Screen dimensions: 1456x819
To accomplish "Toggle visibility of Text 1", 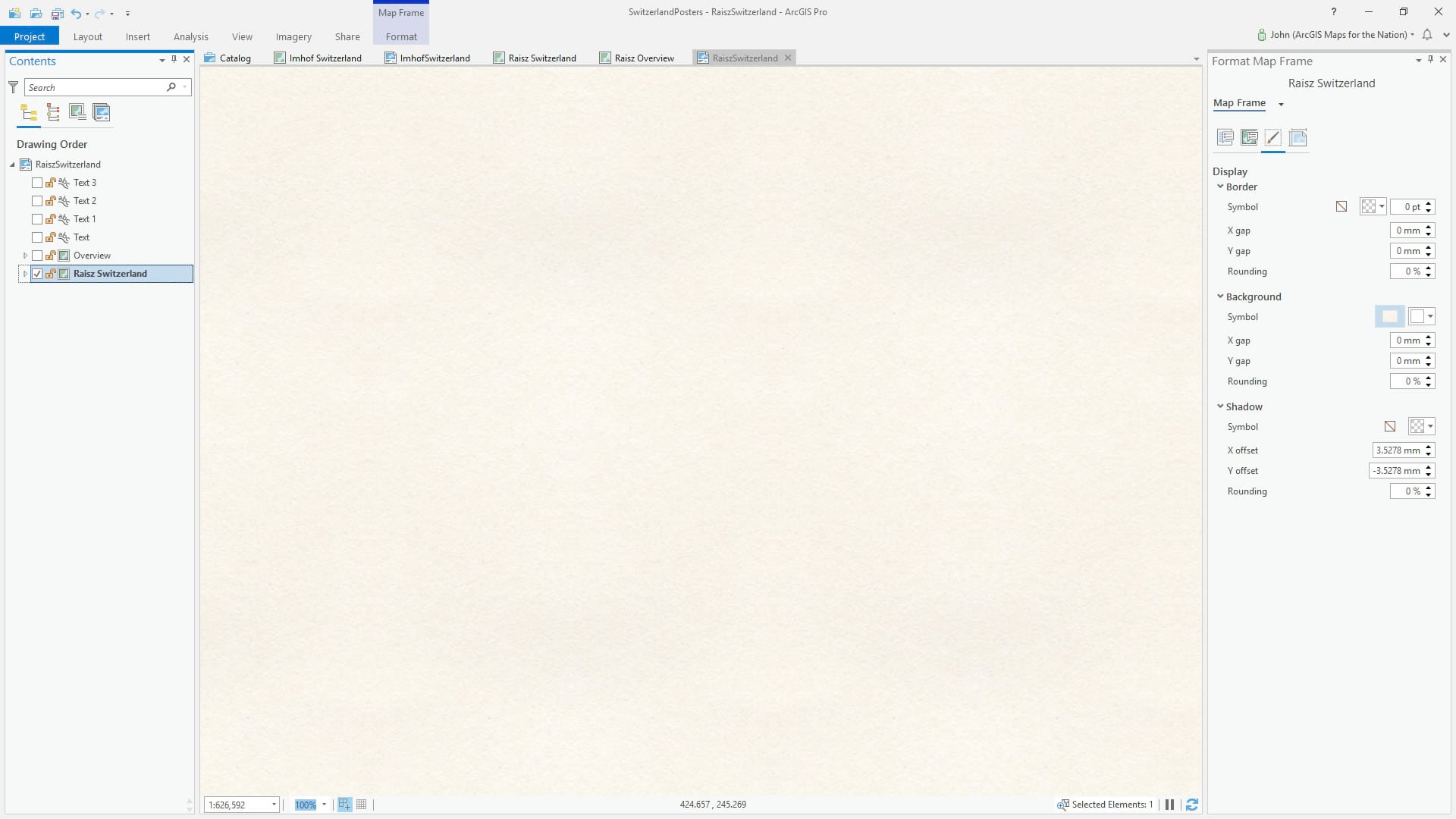I will [37, 219].
